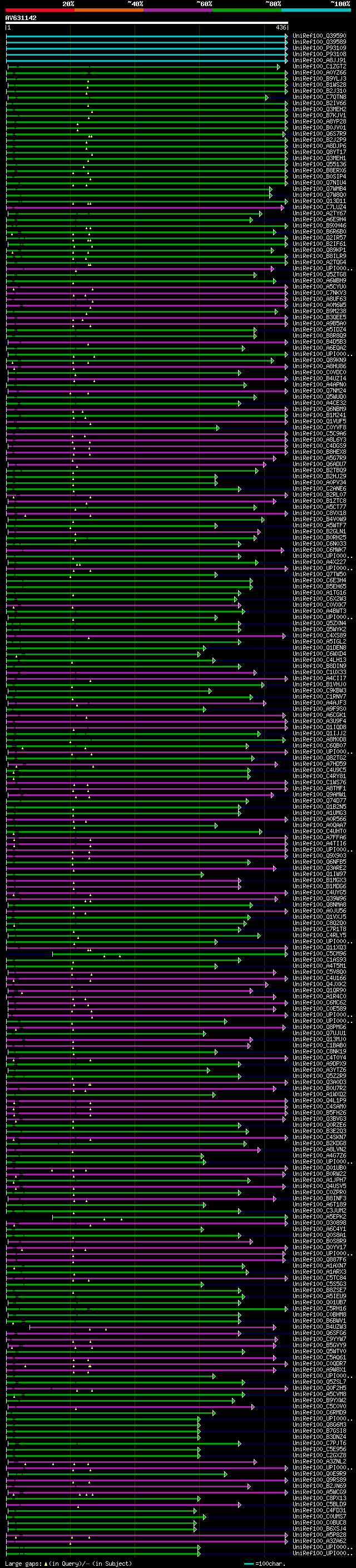Click the green ~80% identity legend color

247,10
